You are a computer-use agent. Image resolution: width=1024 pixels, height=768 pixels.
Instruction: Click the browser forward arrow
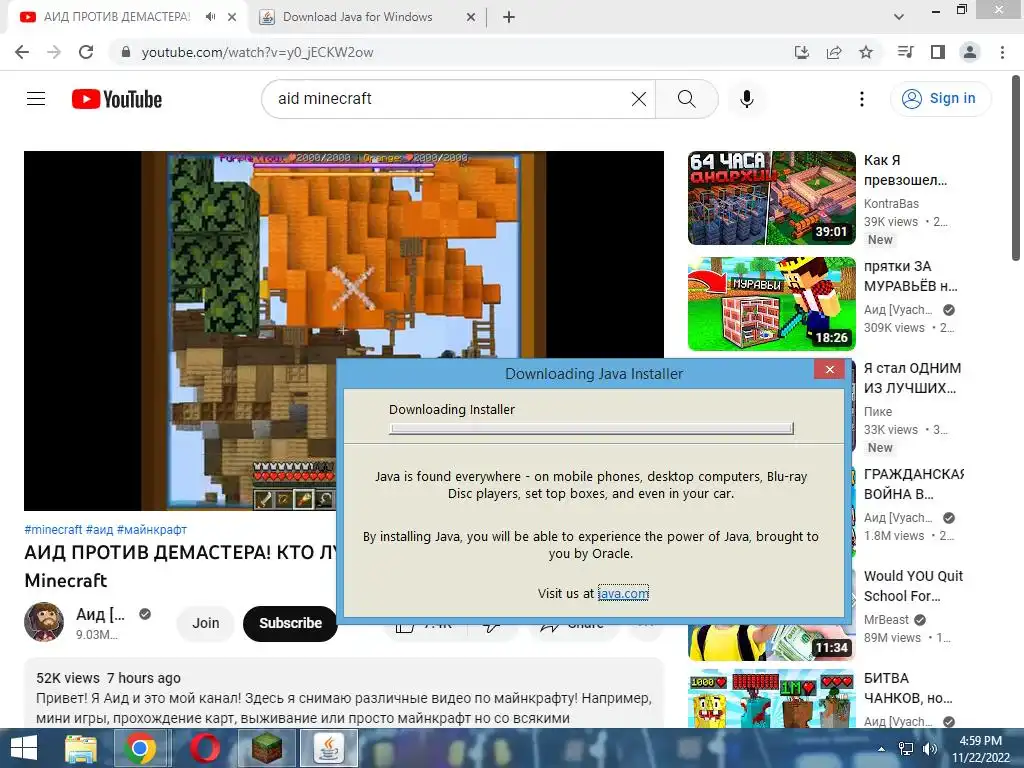pos(54,52)
